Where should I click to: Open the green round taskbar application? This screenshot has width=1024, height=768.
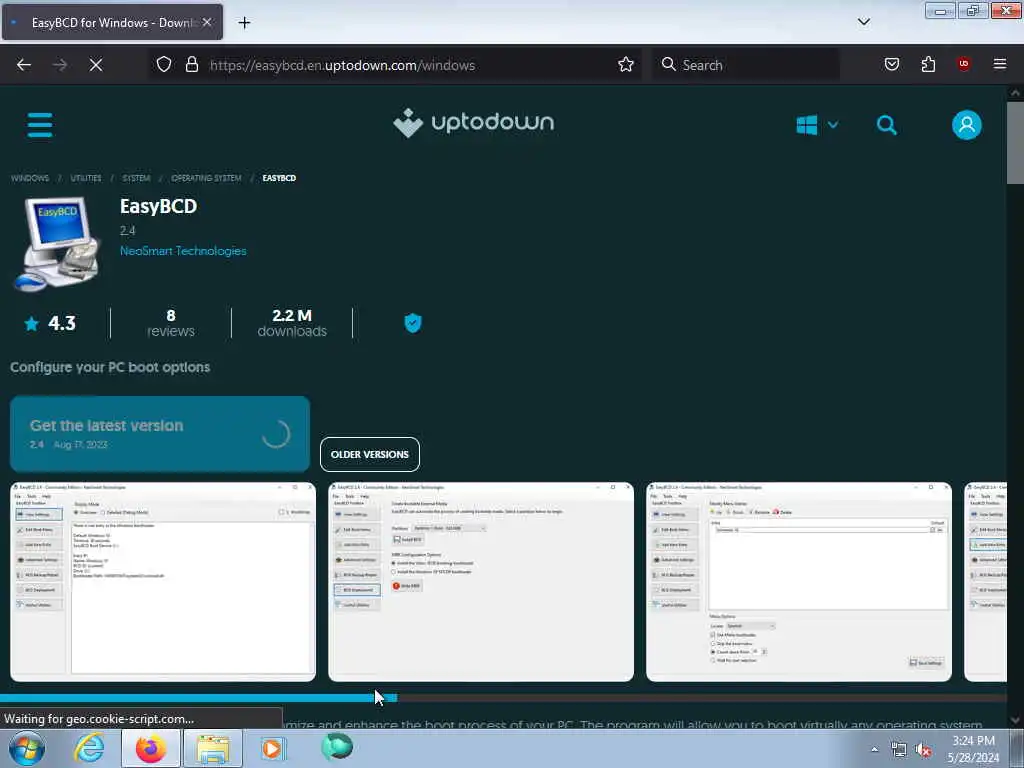point(337,747)
